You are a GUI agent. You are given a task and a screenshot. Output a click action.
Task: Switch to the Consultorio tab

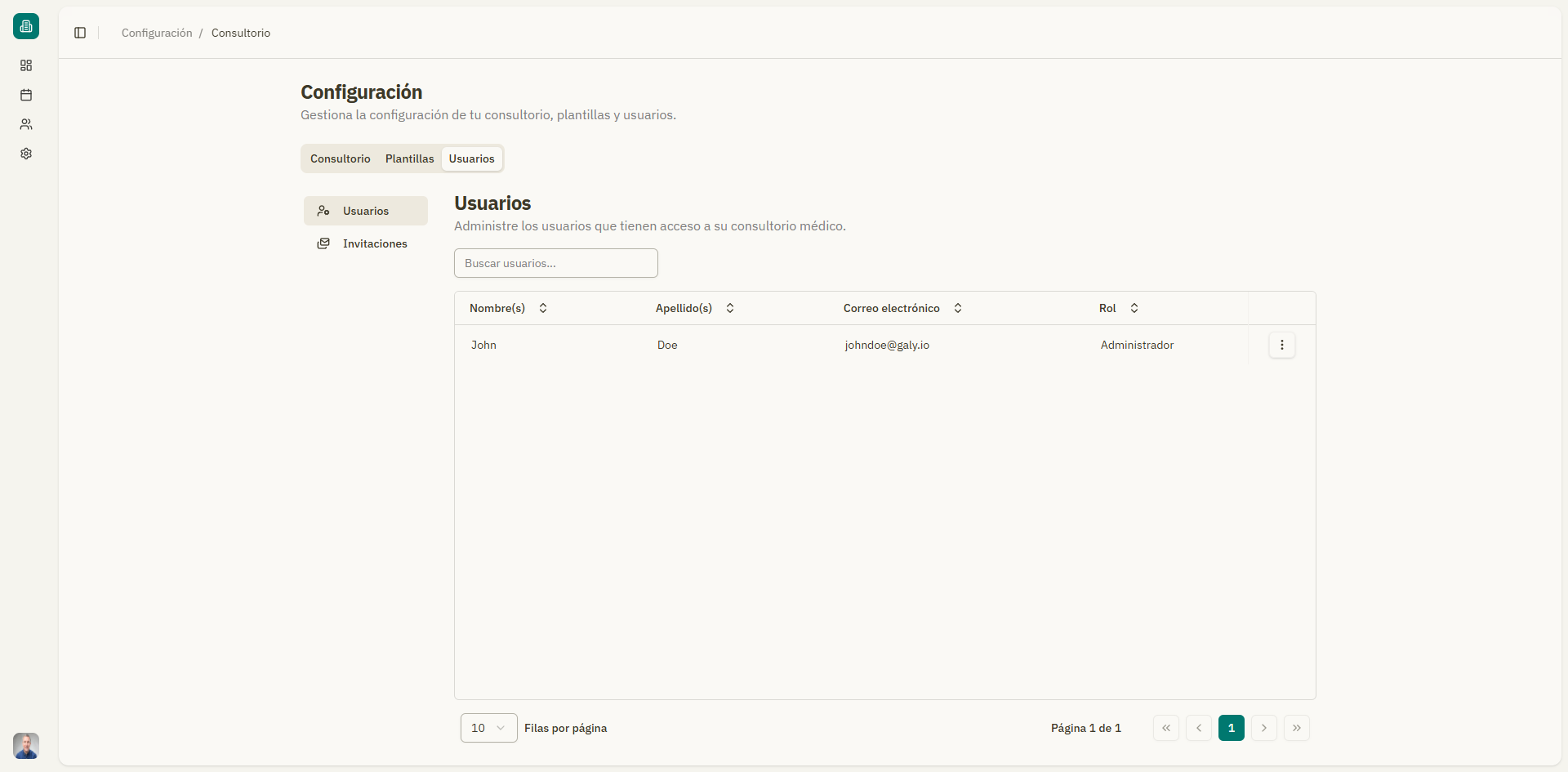click(340, 158)
